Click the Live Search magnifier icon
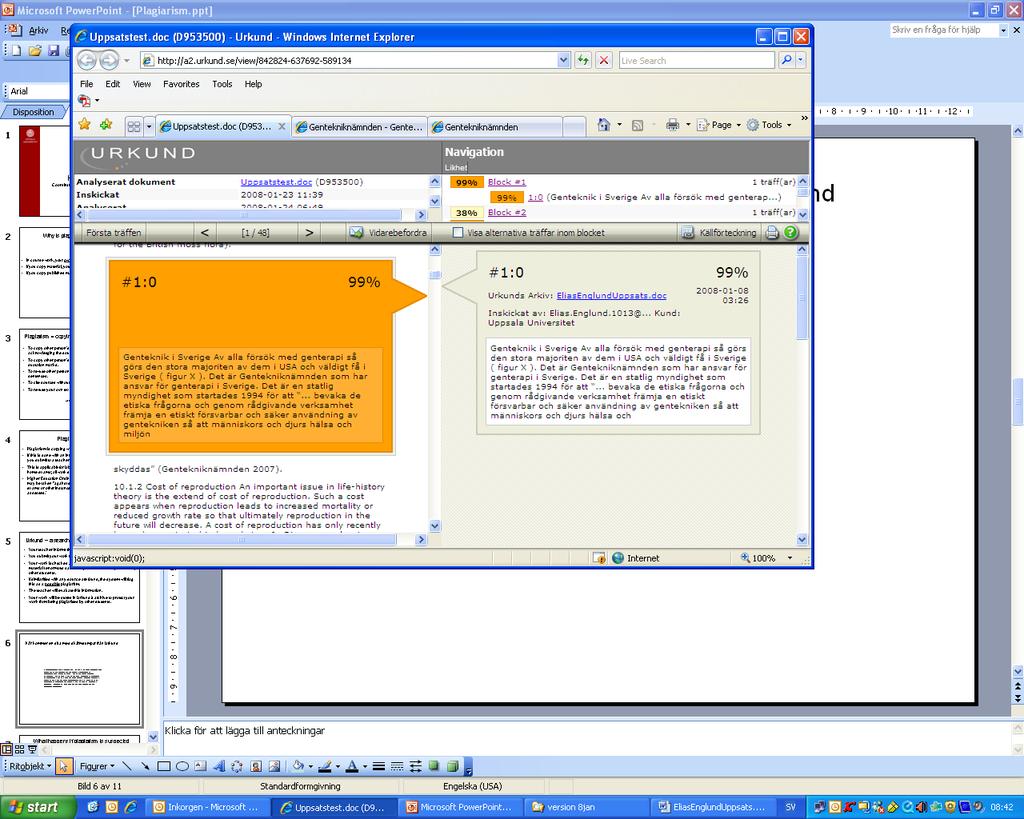The width and height of the screenshot is (1024, 819). (x=786, y=60)
